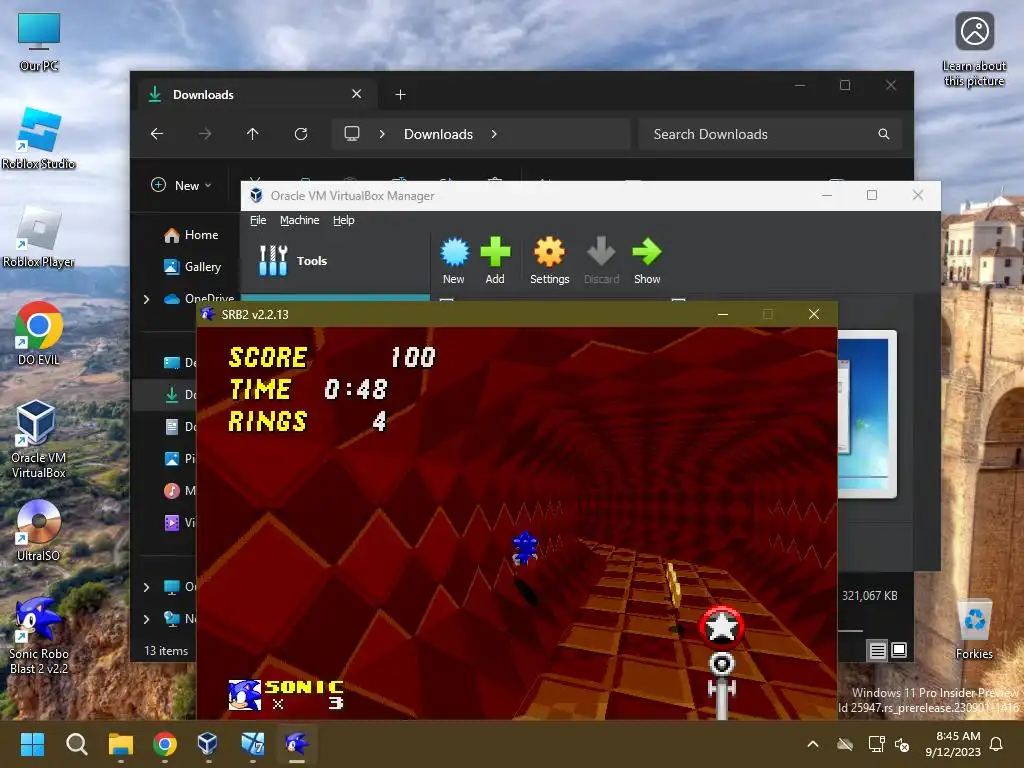Open the UltraISO desktop shortcut

(39, 531)
